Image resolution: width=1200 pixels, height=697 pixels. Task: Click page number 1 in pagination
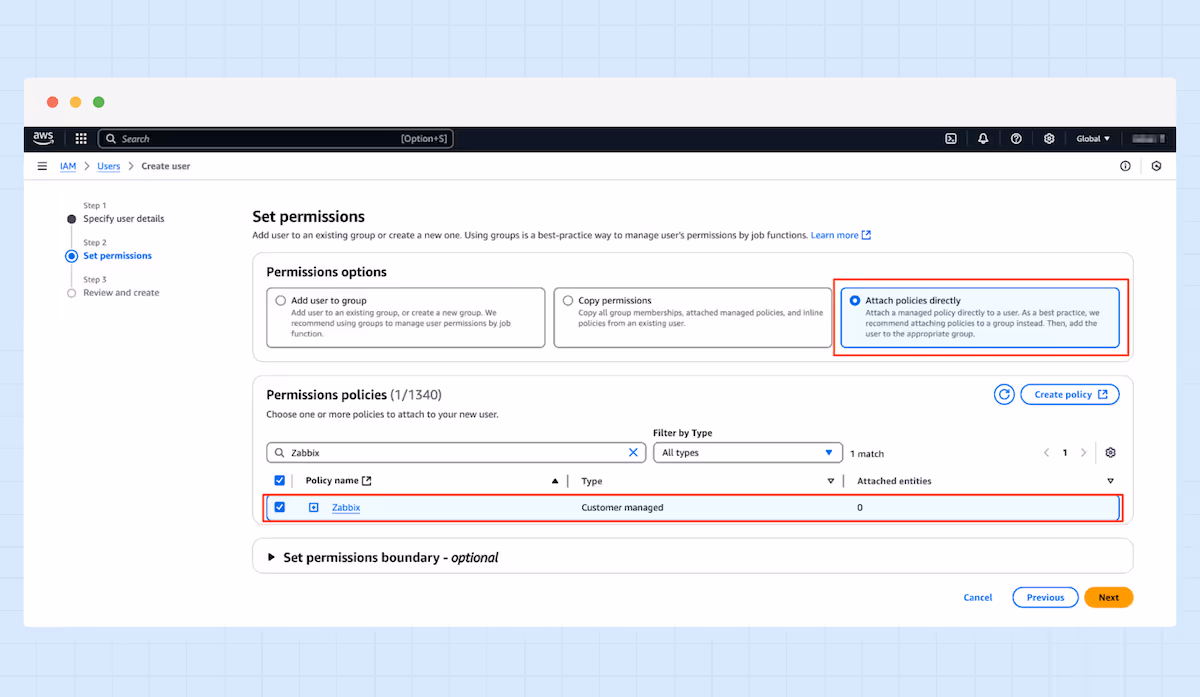pos(1065,453)
